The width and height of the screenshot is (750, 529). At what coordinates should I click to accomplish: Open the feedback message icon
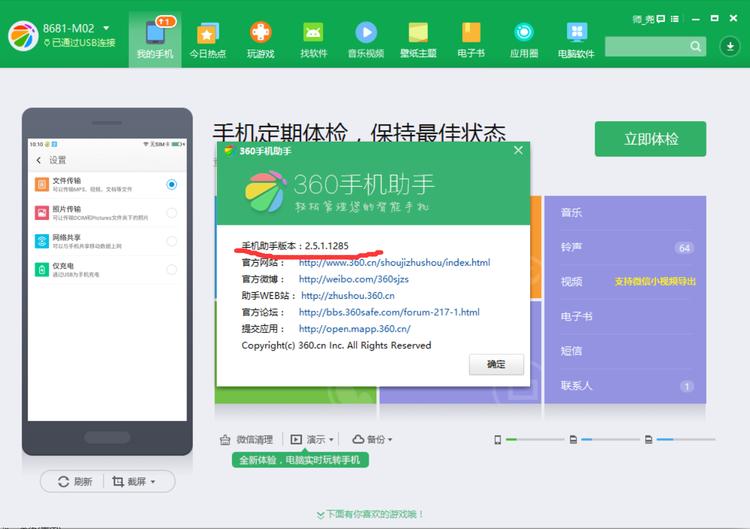pyautogui.click(x=661, y=19)
